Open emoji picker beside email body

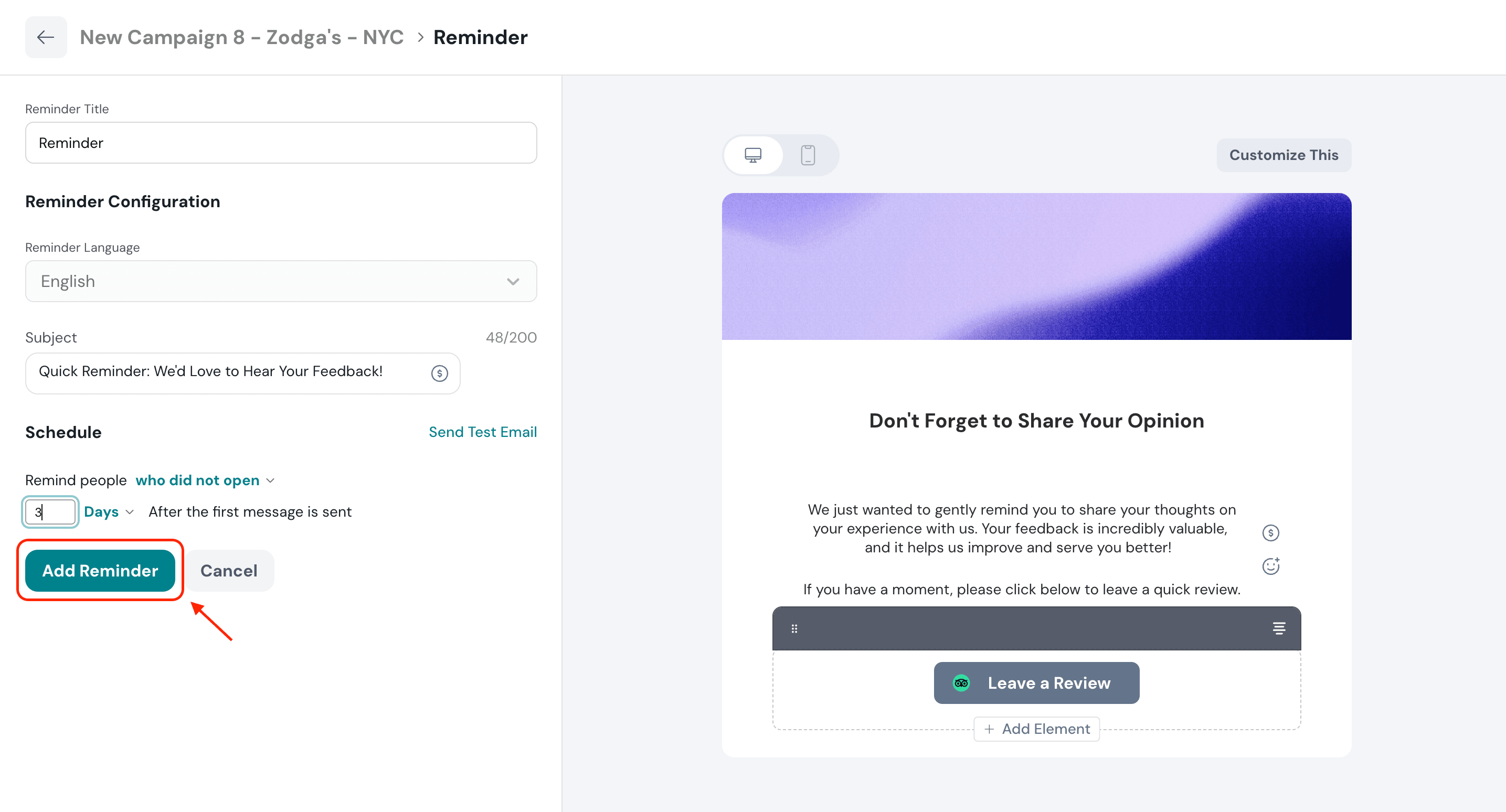(1270, 566)
